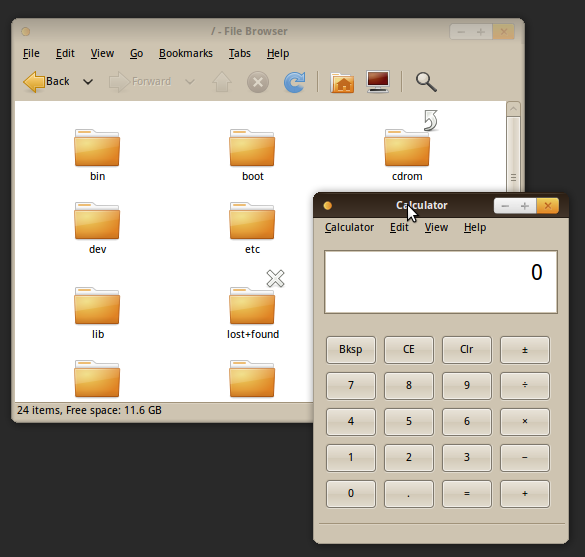Expand the Back history dropdown arrow
585x557 pixels.
(88, 82)
